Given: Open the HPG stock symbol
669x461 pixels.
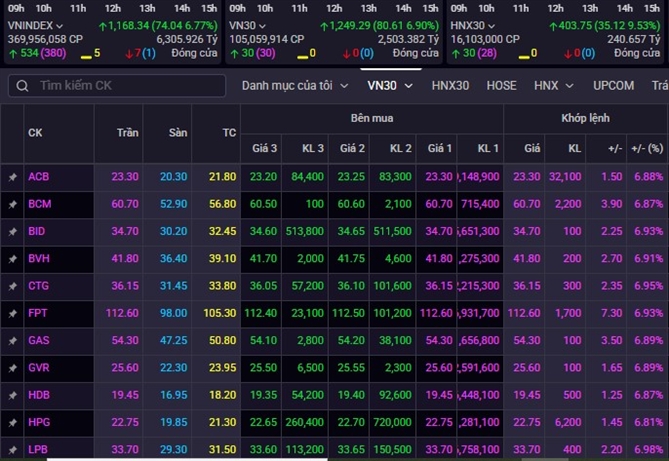Looking at the screenshot, I should click(x=39, y=423).
